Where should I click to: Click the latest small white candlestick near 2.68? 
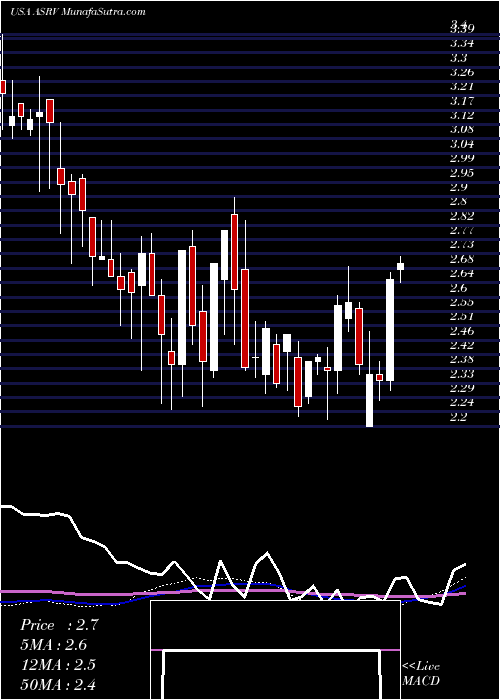(400, 267)
